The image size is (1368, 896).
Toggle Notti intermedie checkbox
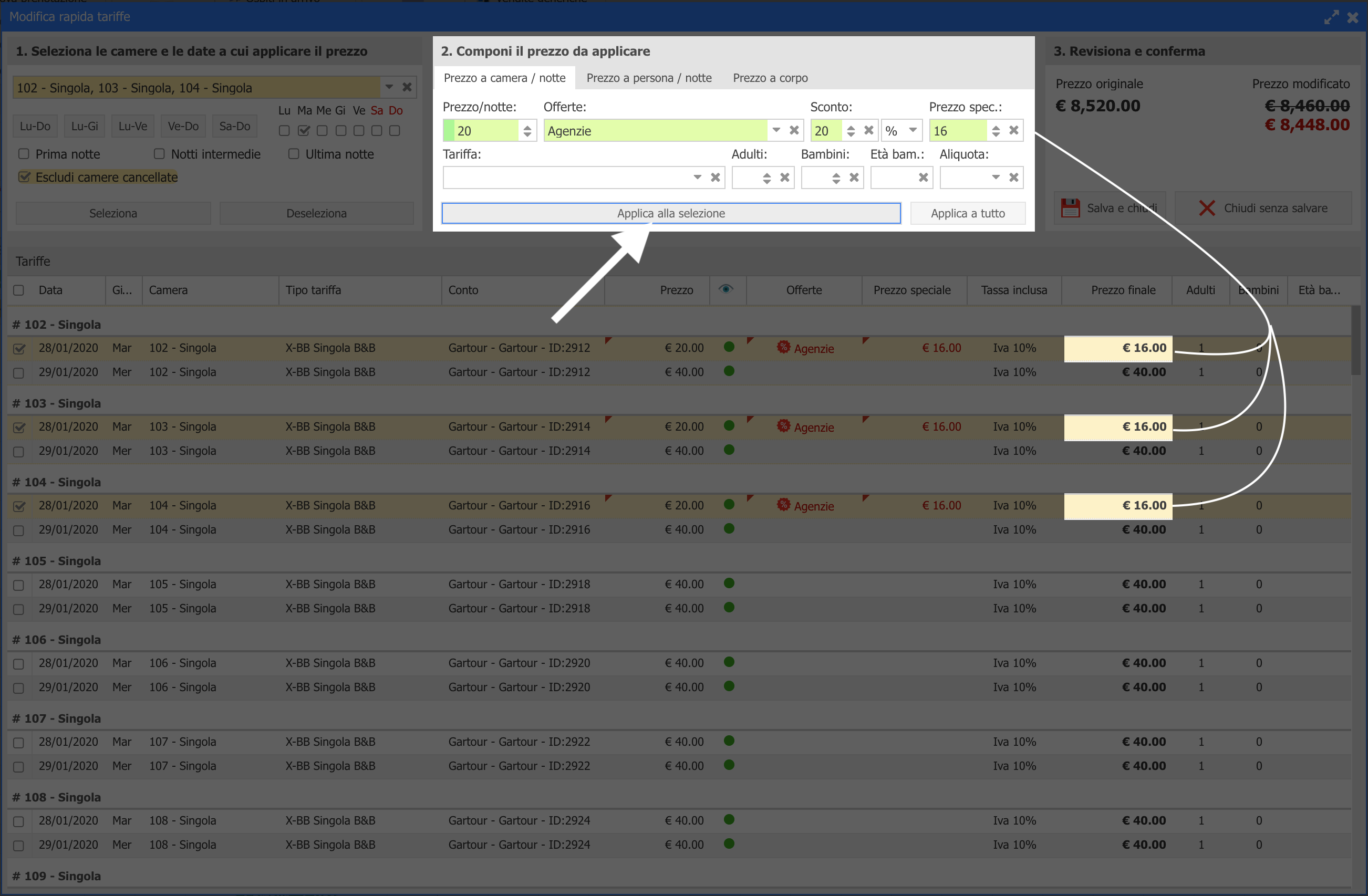[x=159, y=153]
